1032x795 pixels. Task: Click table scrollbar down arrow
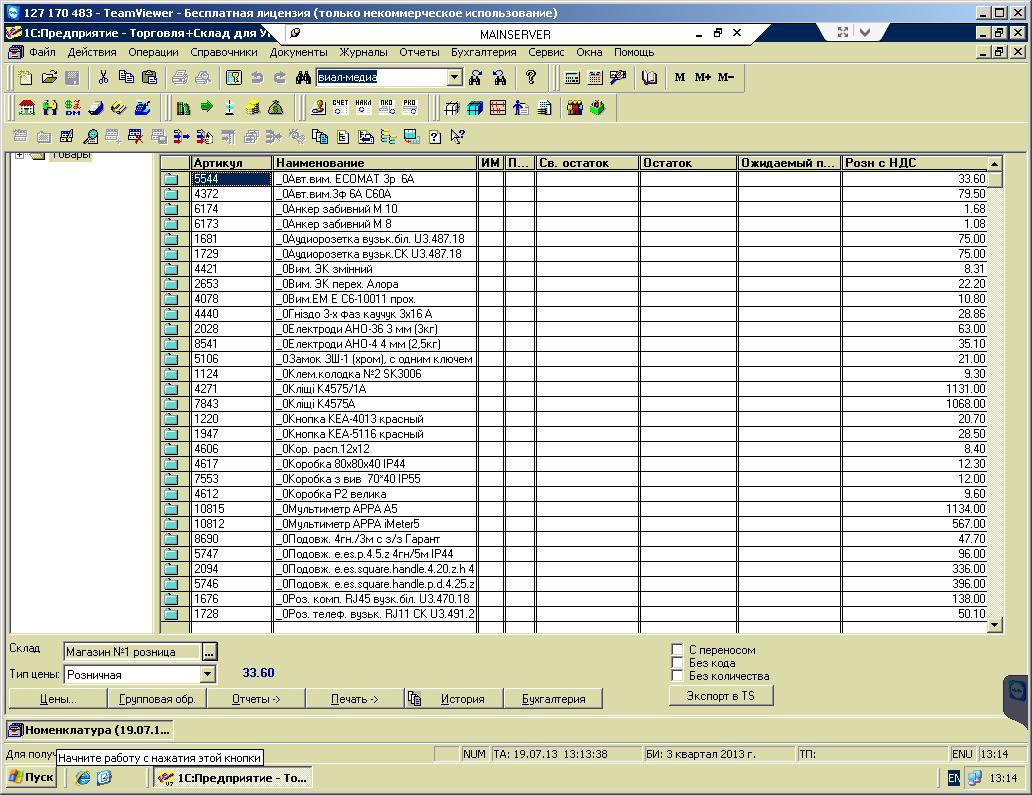click(x=994, y=625)
